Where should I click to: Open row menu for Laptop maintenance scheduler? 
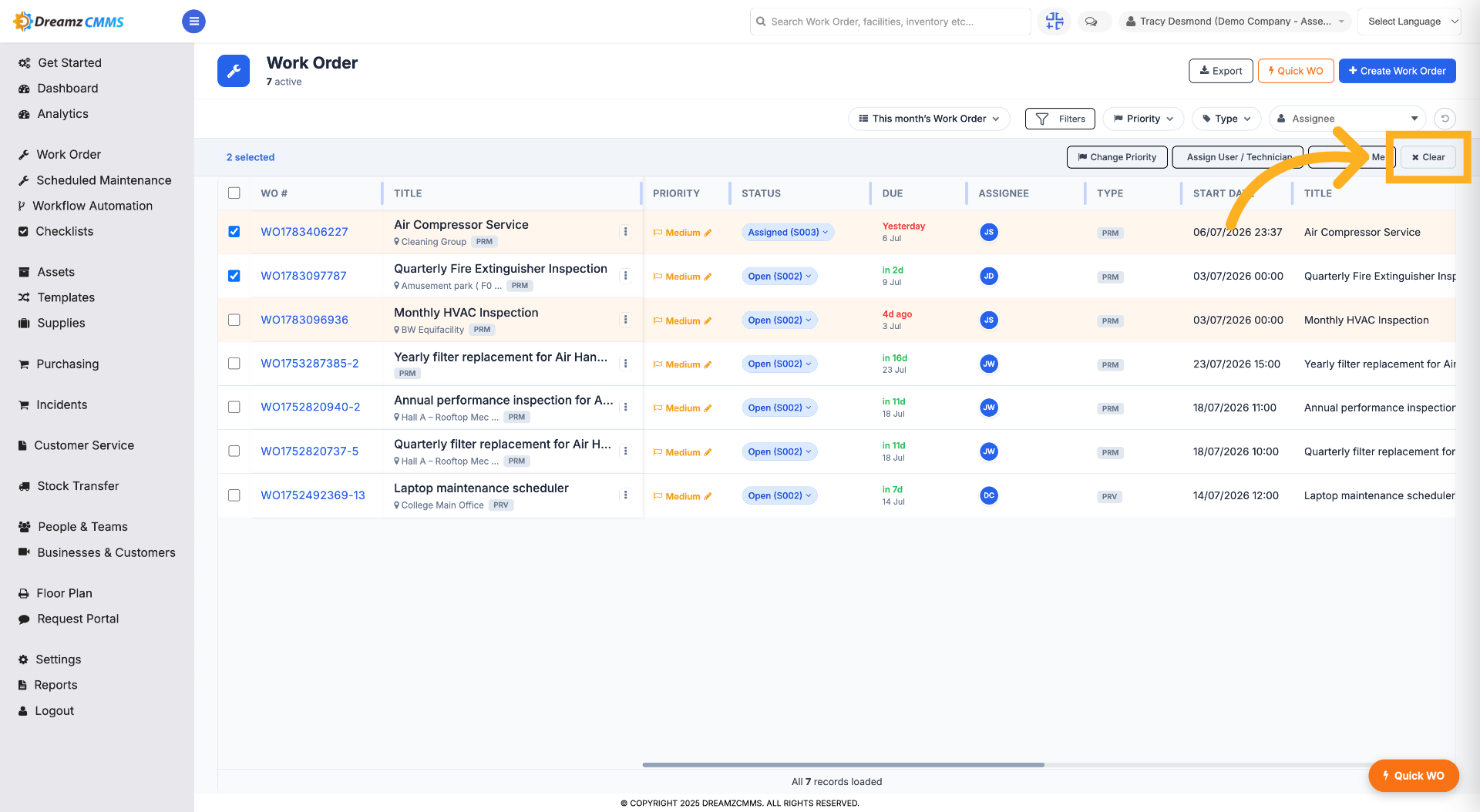tap(625, 495)
